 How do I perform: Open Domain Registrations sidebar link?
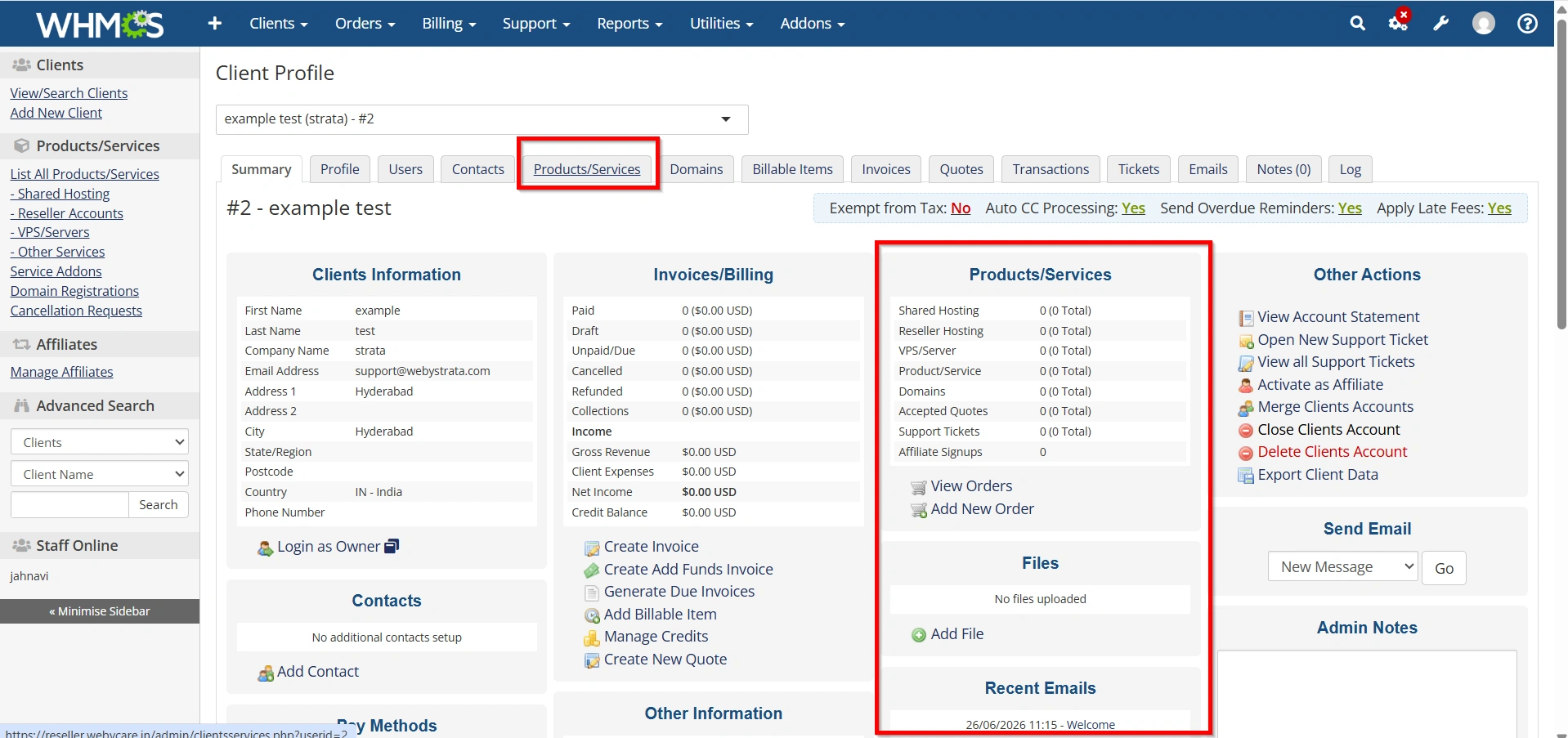pyautogui.click(x=74, y=291)
